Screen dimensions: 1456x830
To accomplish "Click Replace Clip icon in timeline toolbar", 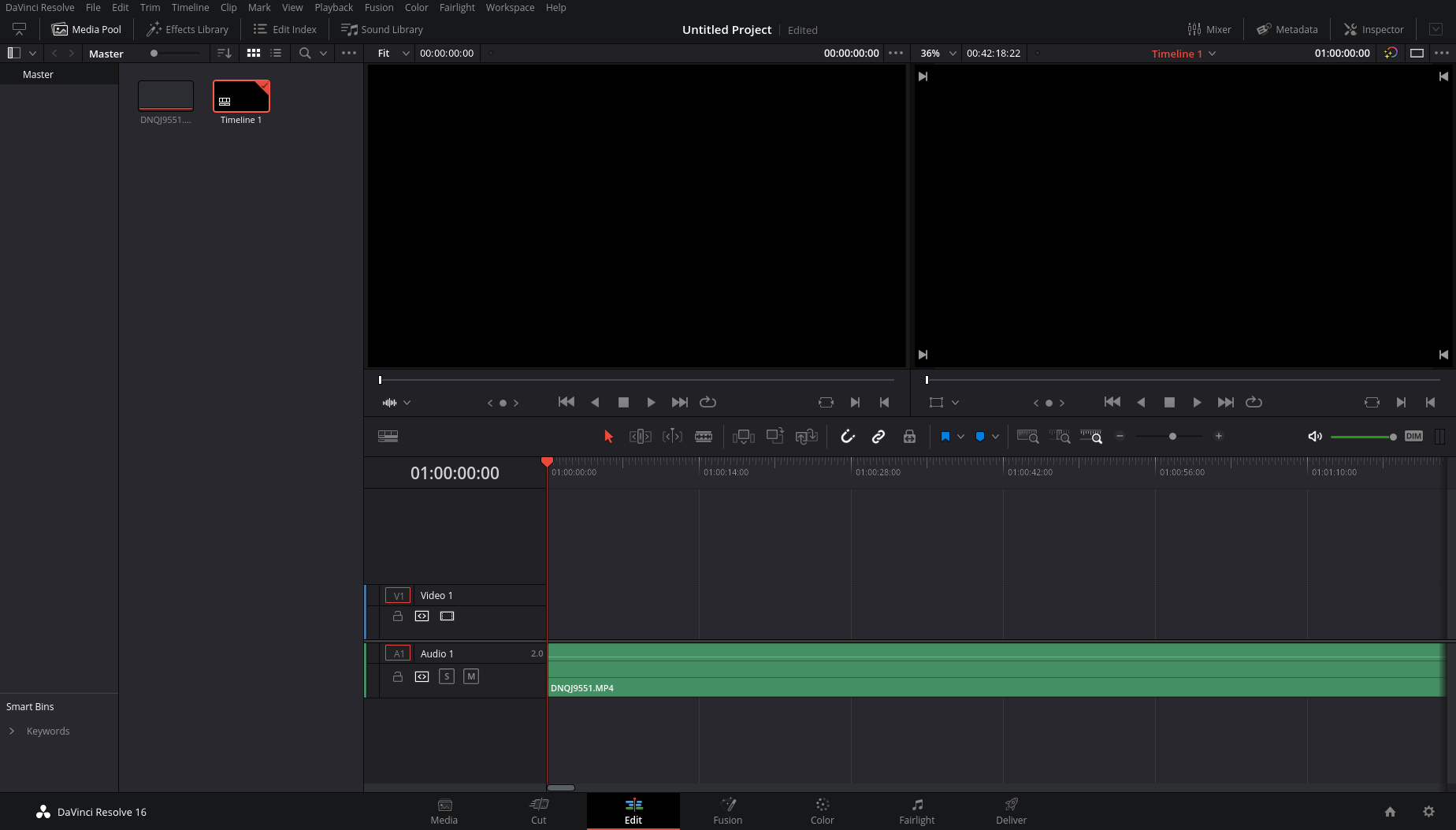I will (x=806, y=436).
